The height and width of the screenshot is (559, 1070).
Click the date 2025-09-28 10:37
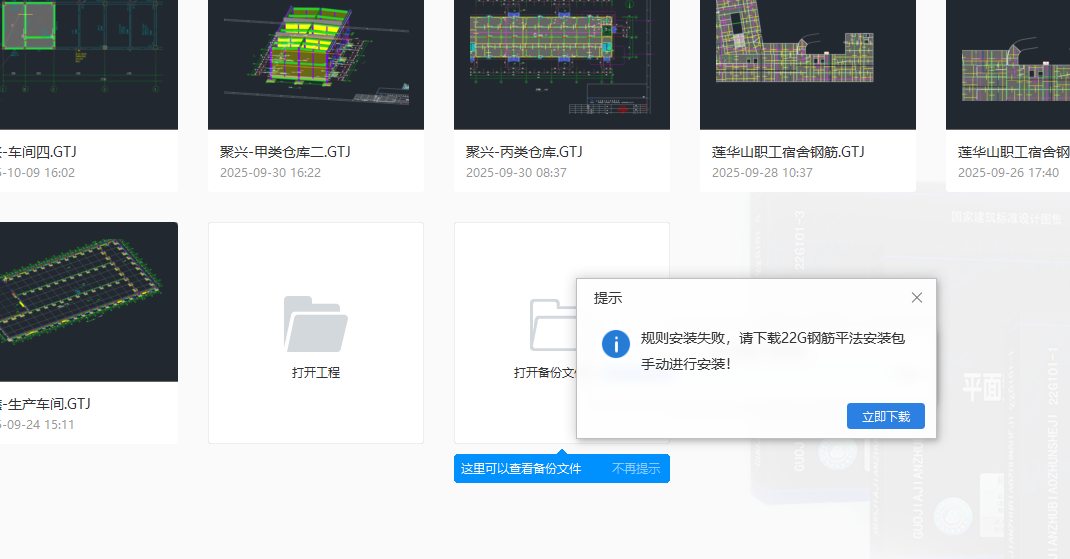pyautogui.click(x=762, y=173)
